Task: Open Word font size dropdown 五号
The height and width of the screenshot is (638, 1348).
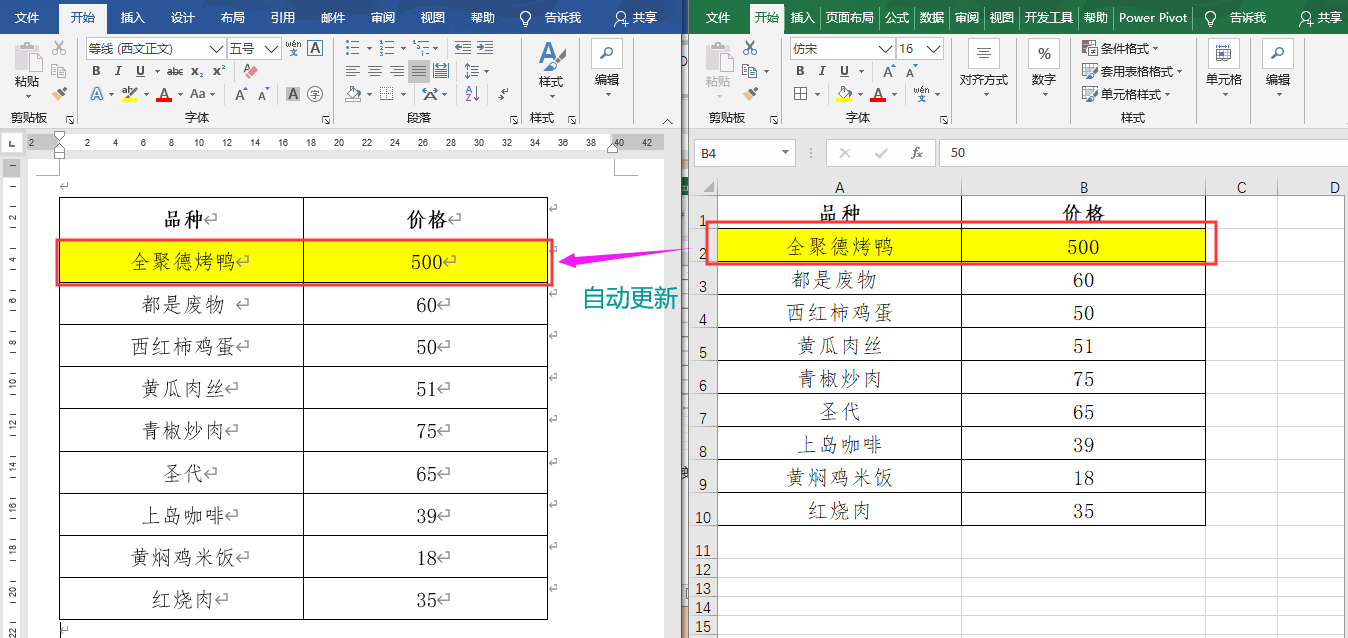Action: (x=272, y=48)
